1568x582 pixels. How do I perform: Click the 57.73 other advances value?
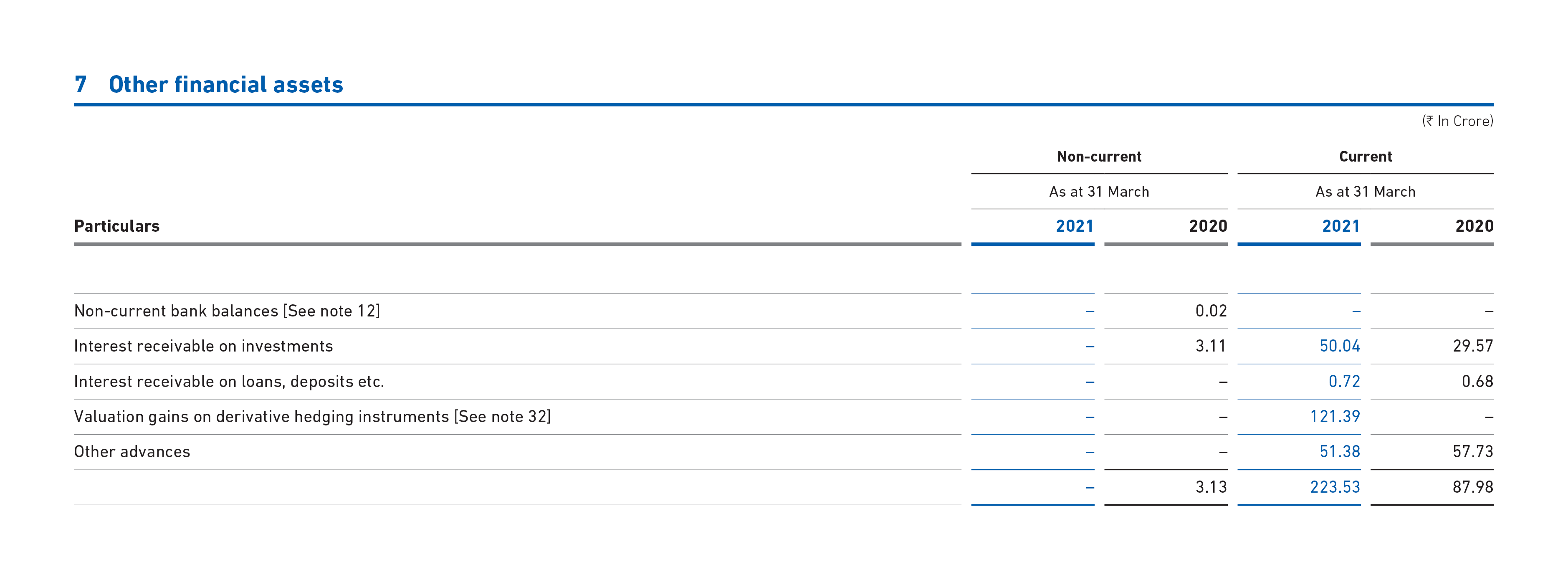pyautogui.click(x=1473, y=452)
